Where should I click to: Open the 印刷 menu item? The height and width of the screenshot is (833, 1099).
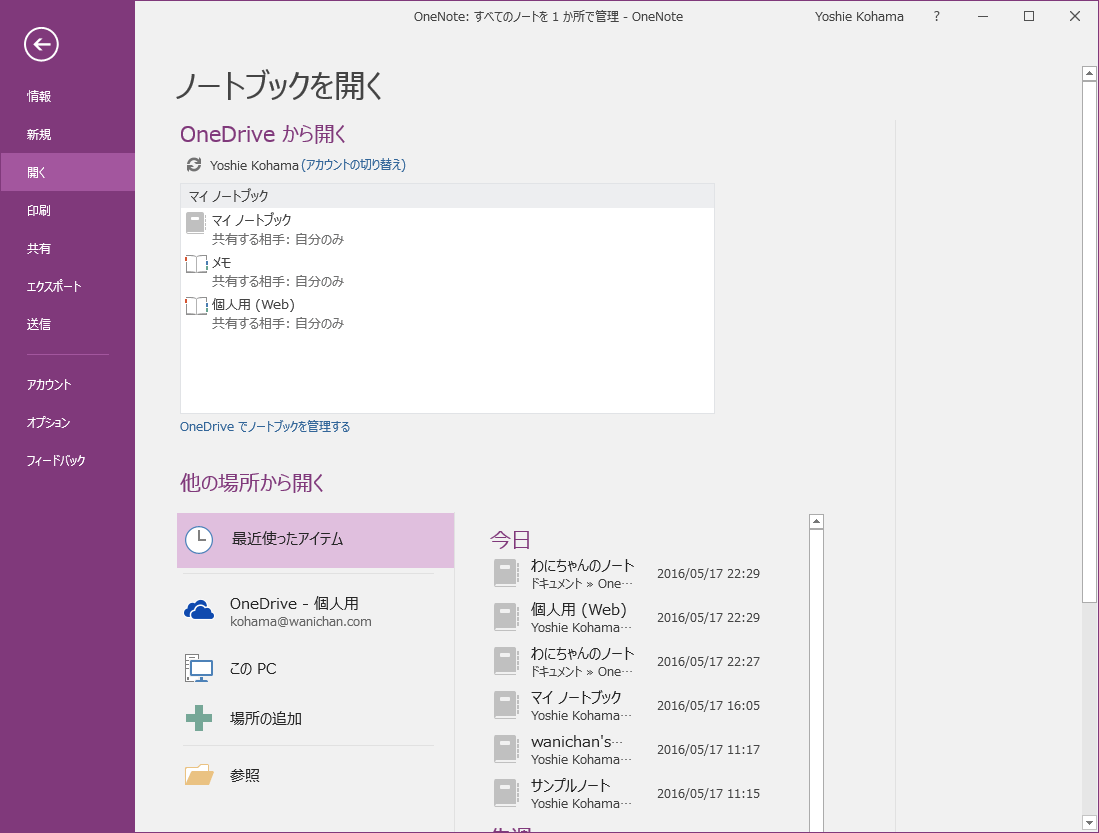67,210
